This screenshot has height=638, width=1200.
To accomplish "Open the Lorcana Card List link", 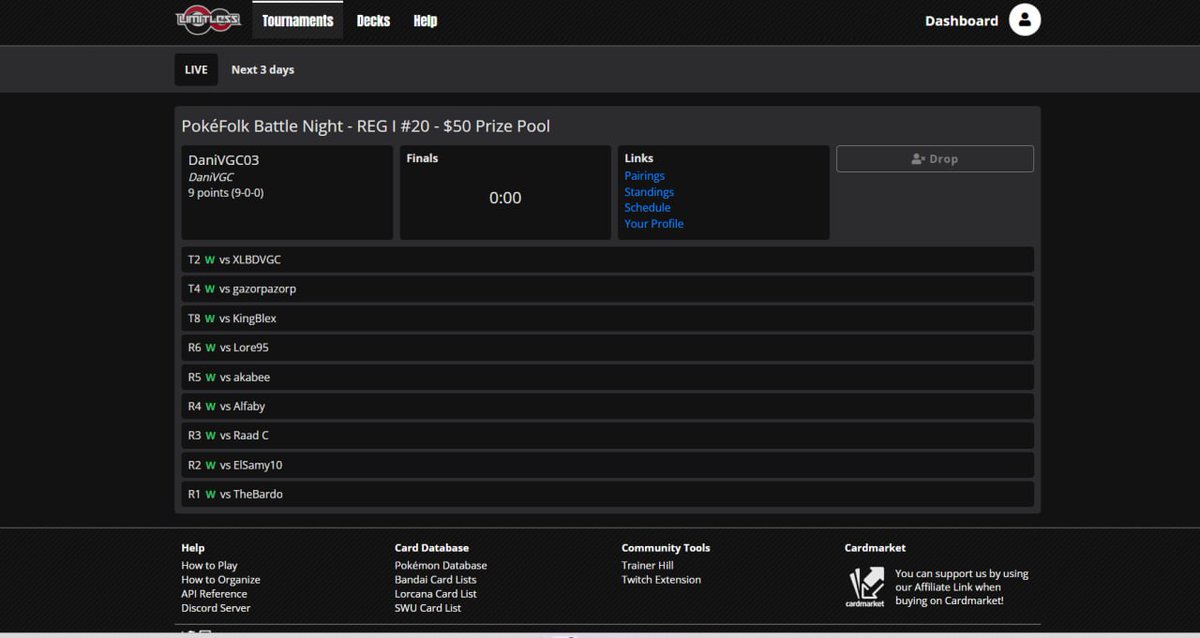I will 436,594.
